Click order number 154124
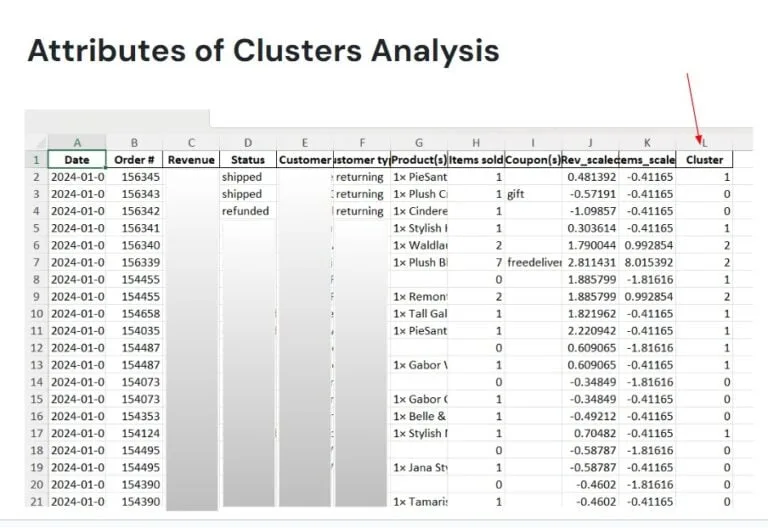768x528 pixels. pos(134,433)
